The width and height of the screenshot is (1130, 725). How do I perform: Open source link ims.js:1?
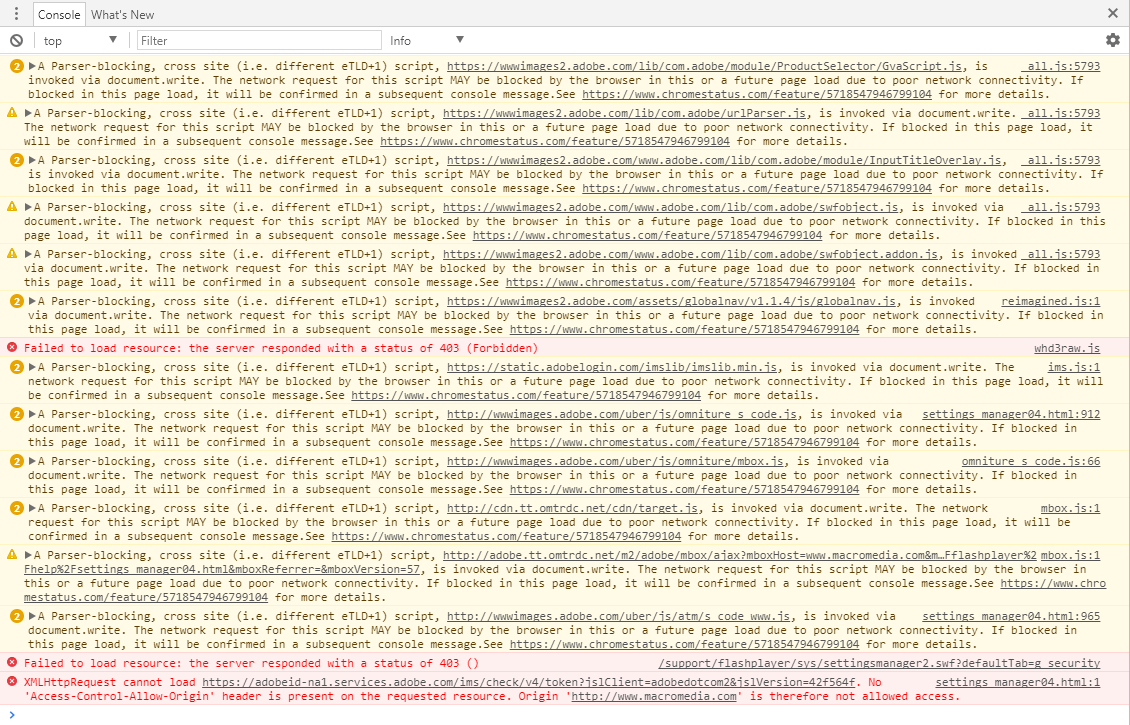1074,367
